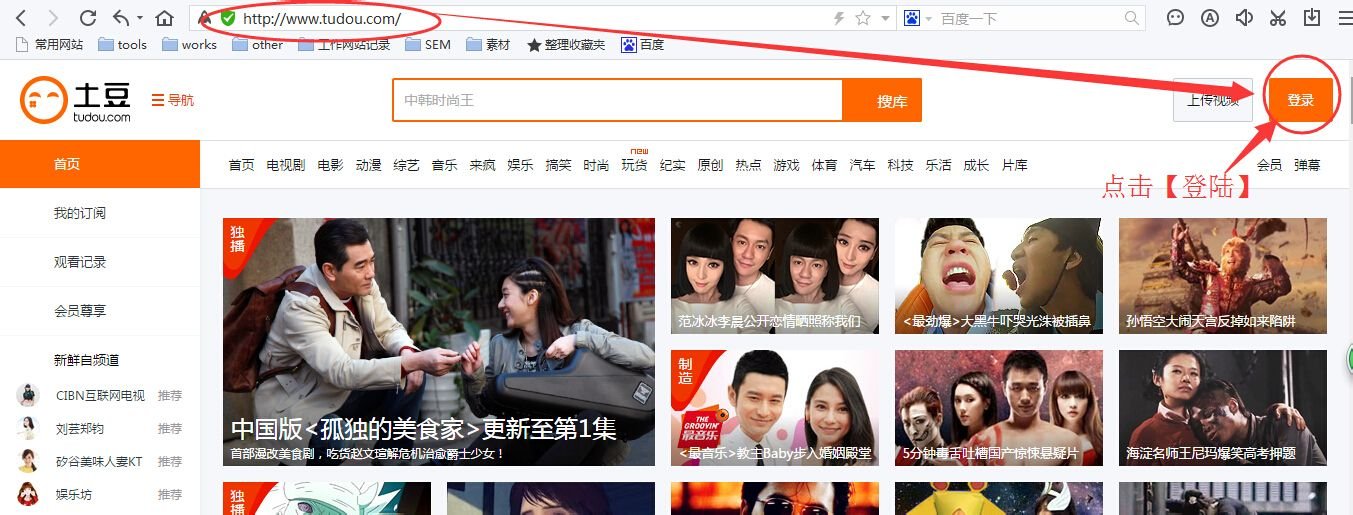Viewport: 1353px width, 515px height.
Task: Click 整理收藏夹 star bookmark
Action: coord(566,44)
